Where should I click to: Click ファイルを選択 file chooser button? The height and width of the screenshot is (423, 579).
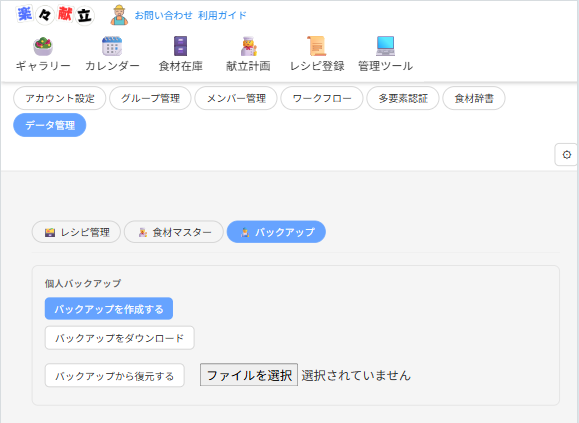pos(249,375)
